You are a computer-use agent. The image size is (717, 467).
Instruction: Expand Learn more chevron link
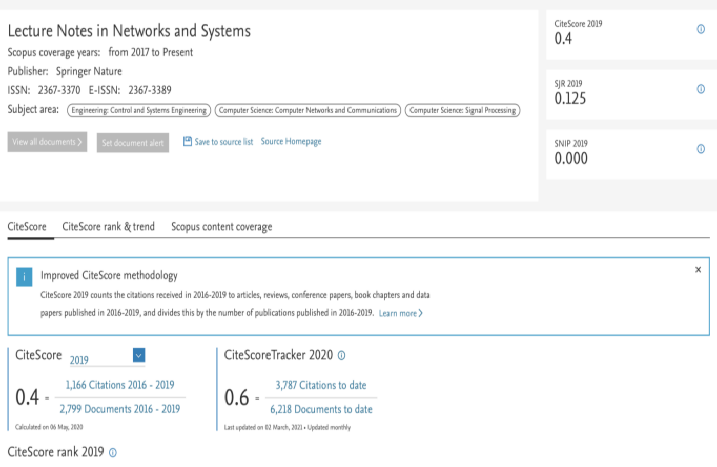tap(401, 313)
